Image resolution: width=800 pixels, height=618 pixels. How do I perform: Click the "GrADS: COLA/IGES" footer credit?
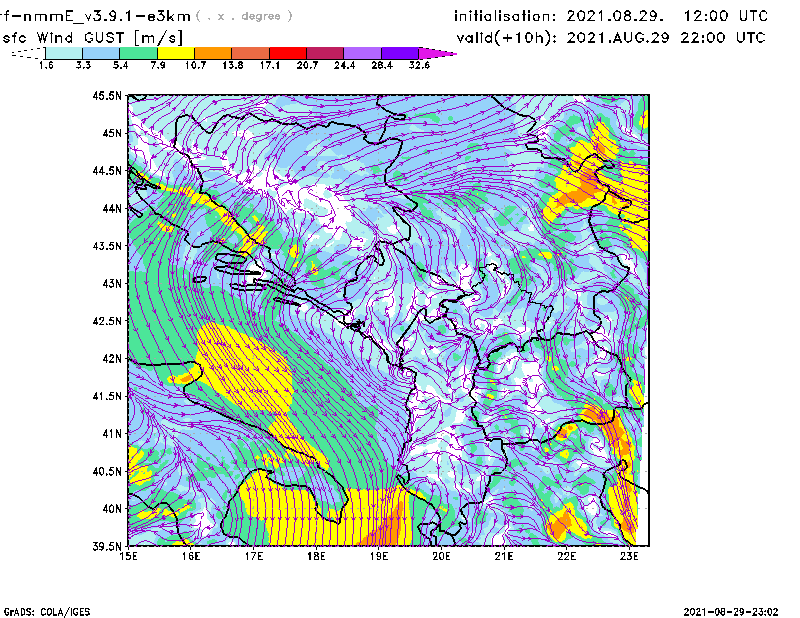[47, 612]
